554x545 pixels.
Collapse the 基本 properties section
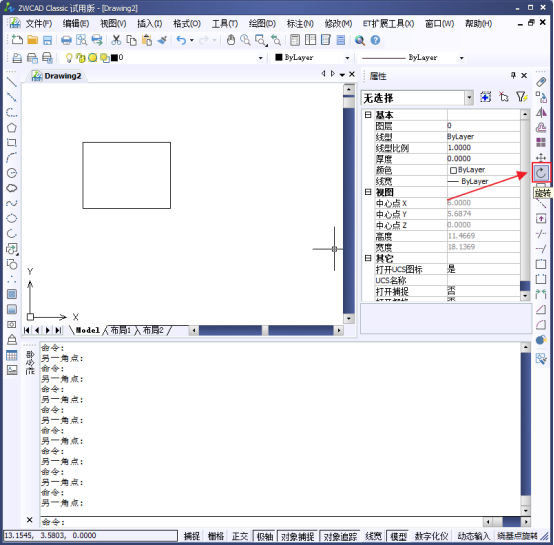pyautogui.click(x=368, y=115)
